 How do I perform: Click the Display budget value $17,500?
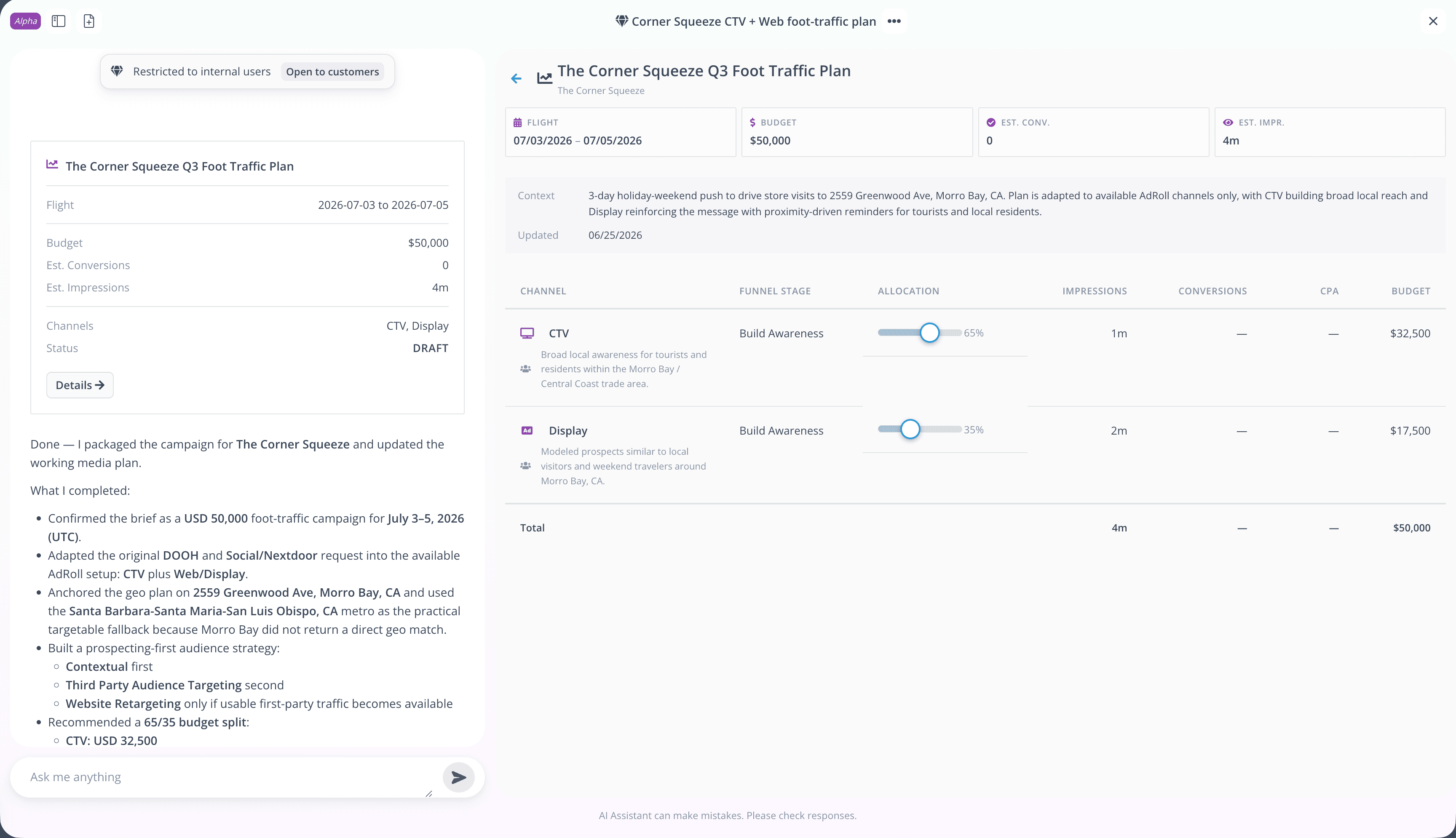click(x=1410, y=430)
